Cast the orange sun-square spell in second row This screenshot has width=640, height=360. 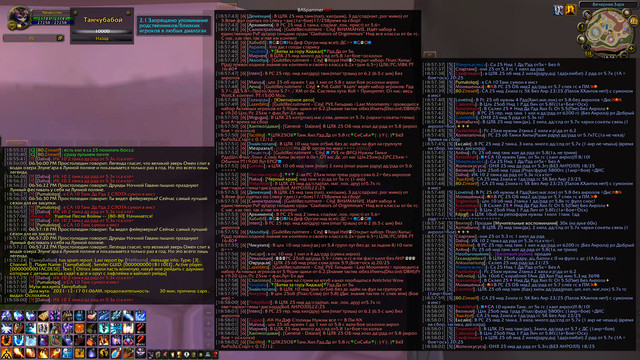click(80, 328)
